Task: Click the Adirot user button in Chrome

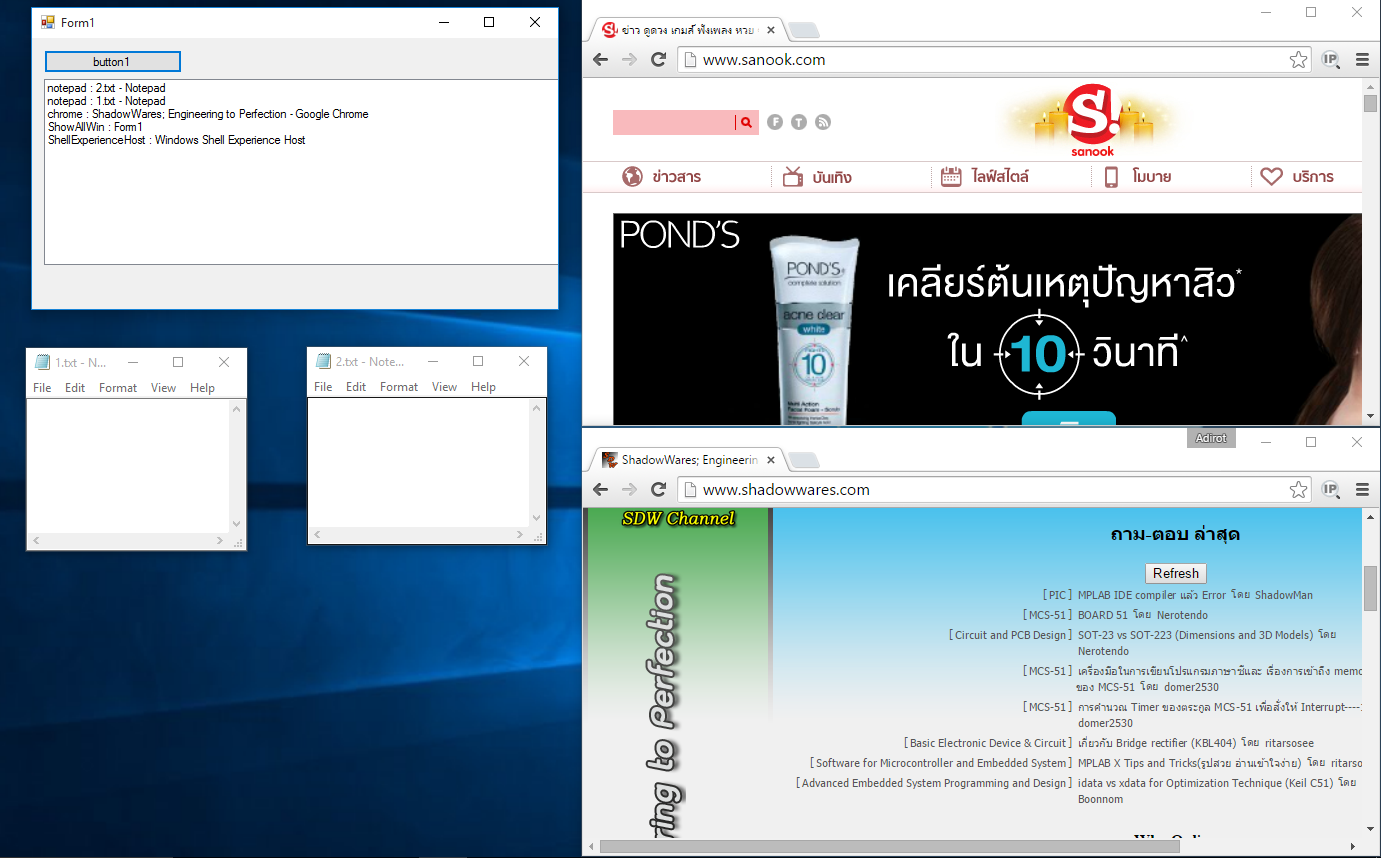Action: tap(1211, 438)
